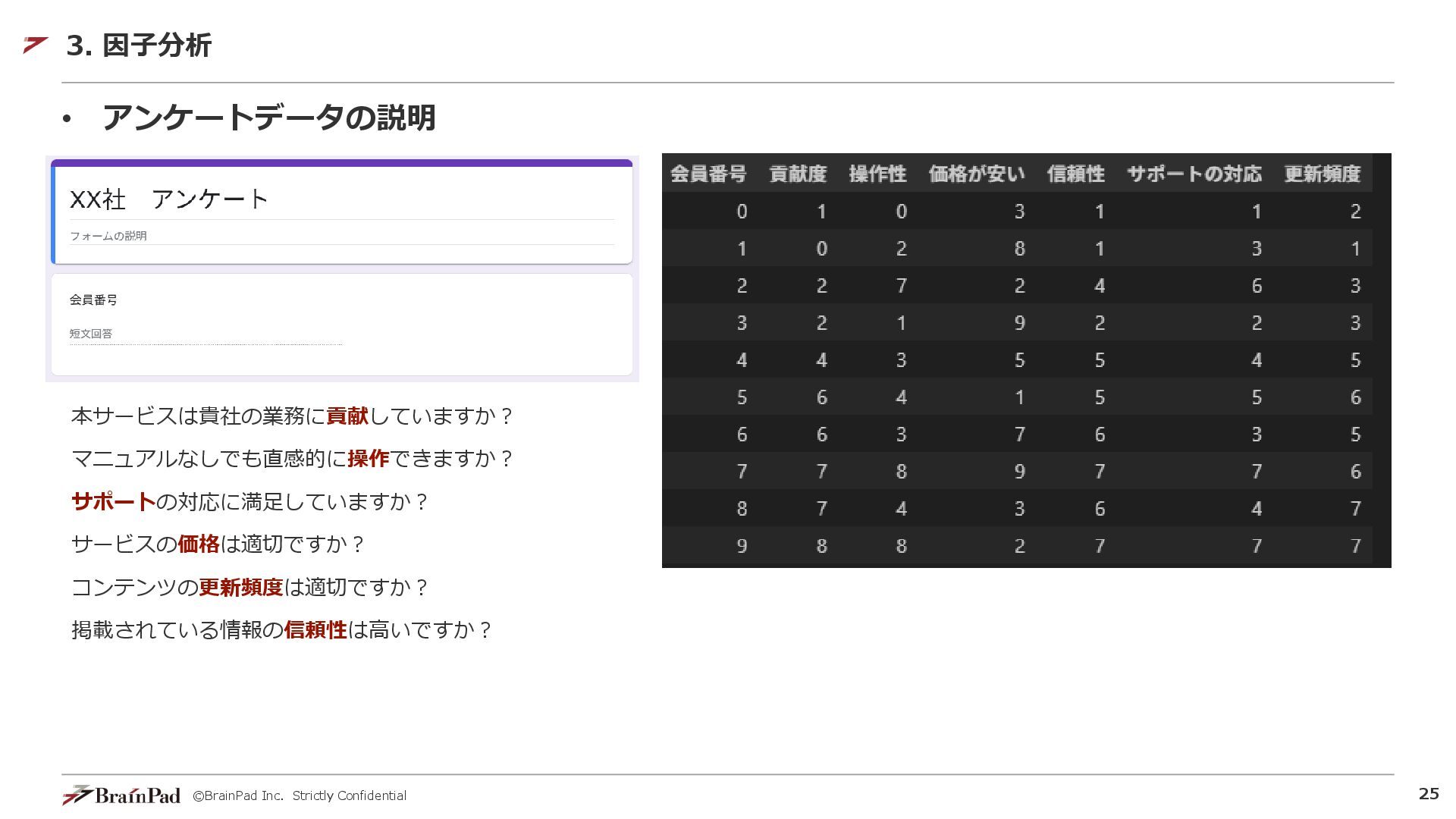Click the highlighted word サポート
Image resolution: width=1456 pixels, height=819 pixels.
(x=113, y=502)
